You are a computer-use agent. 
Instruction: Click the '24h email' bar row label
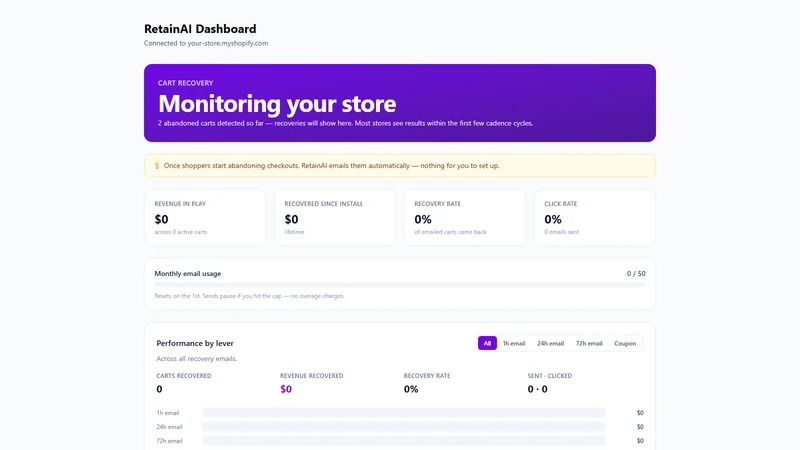click(x=169, y=427)
